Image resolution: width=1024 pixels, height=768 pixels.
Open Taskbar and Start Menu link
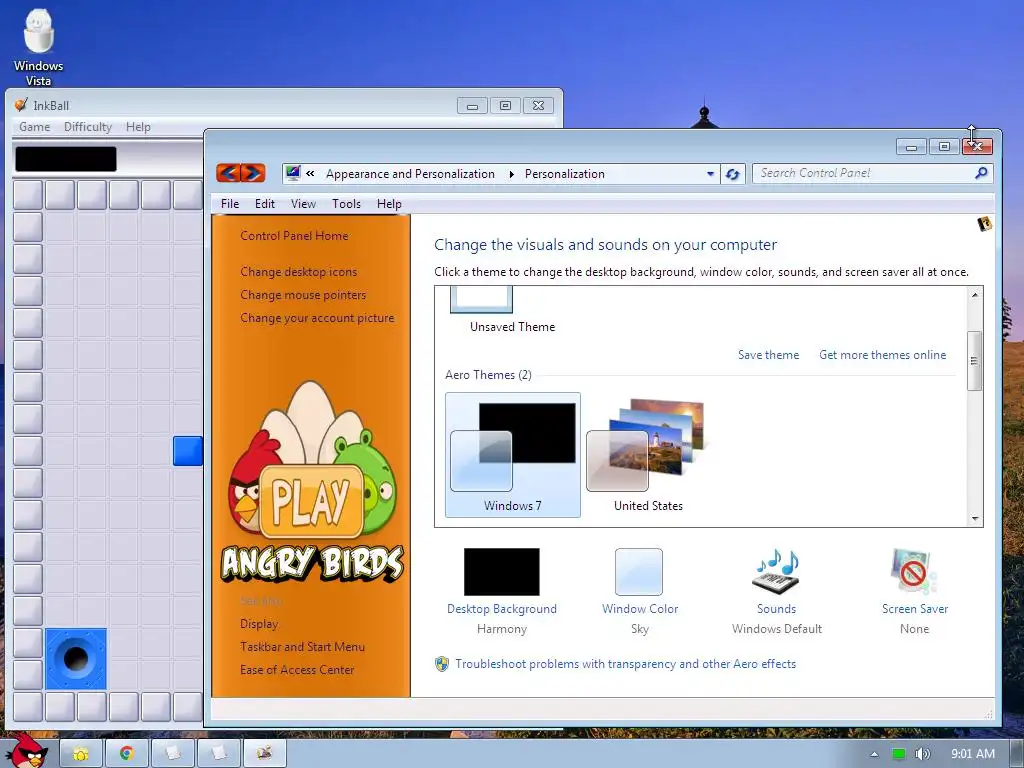(302, 647)
